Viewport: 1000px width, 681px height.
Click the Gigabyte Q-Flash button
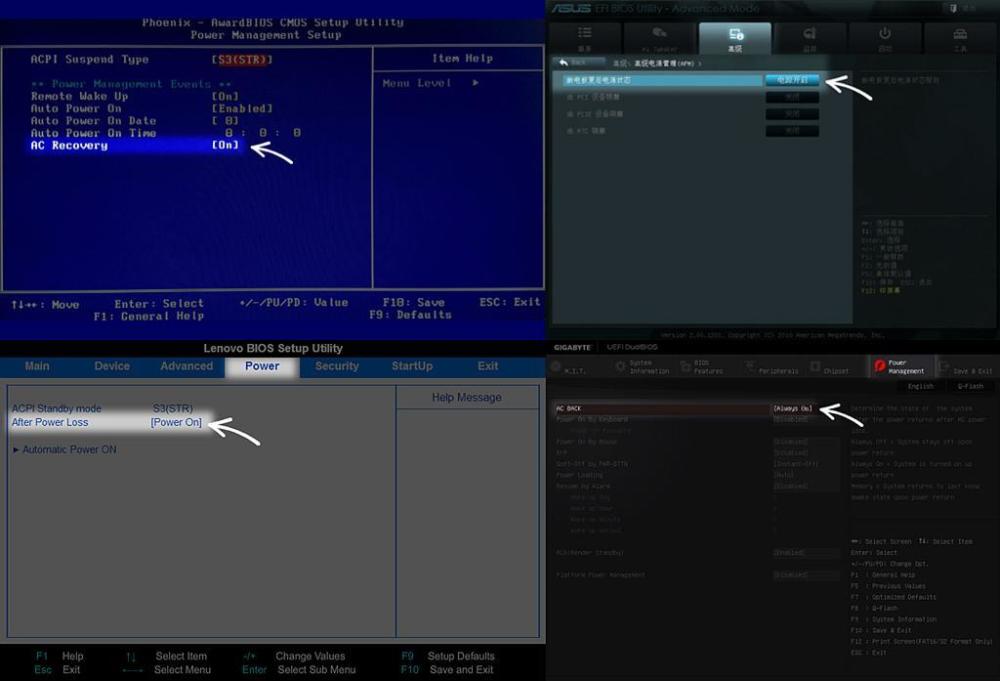(970, 386)
